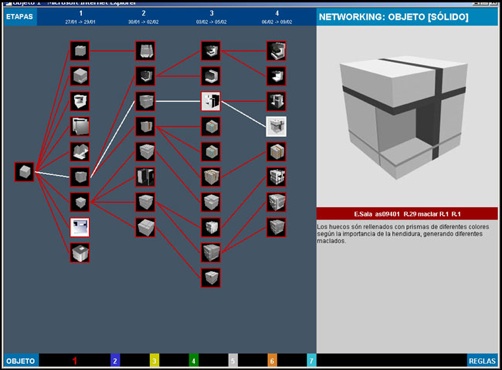This screenshot has height=370, width=502.
Task: Click the OBJETO label in bottom bar
Action: (x=21, y=361)
